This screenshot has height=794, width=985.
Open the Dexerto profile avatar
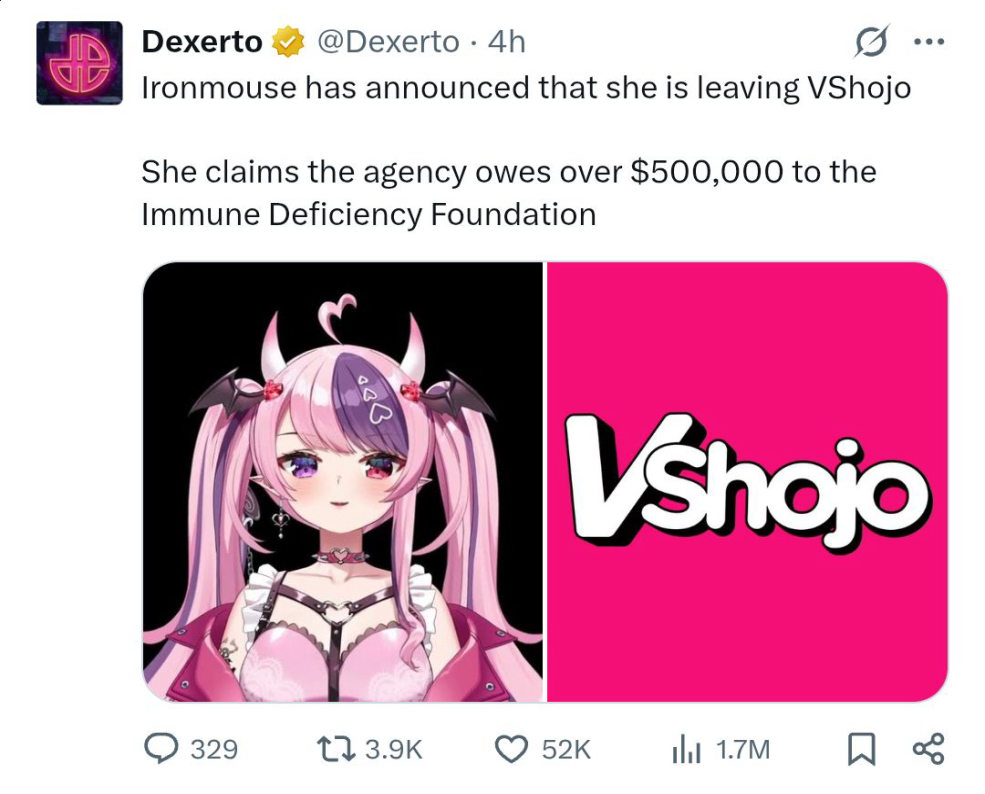coord(79,63)
